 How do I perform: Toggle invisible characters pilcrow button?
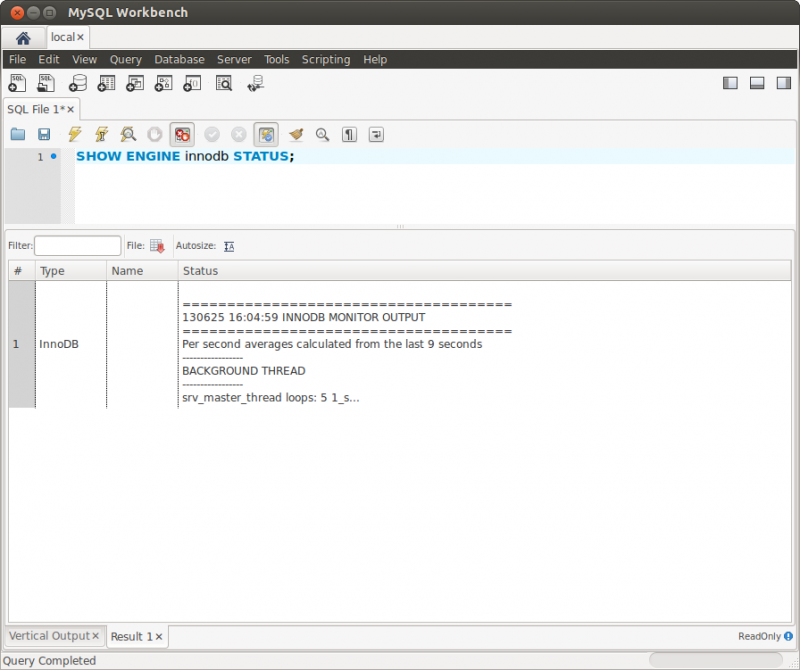[349, 134]
